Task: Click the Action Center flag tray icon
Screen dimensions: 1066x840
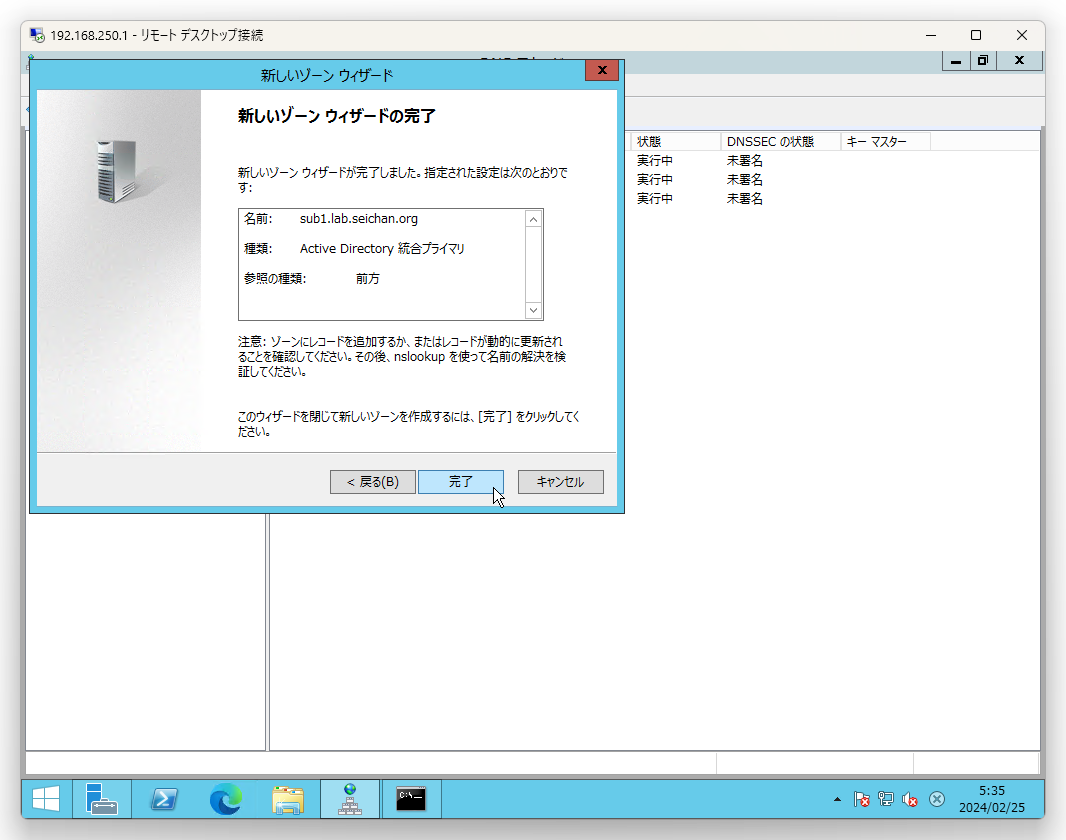Action: (861, 799)
